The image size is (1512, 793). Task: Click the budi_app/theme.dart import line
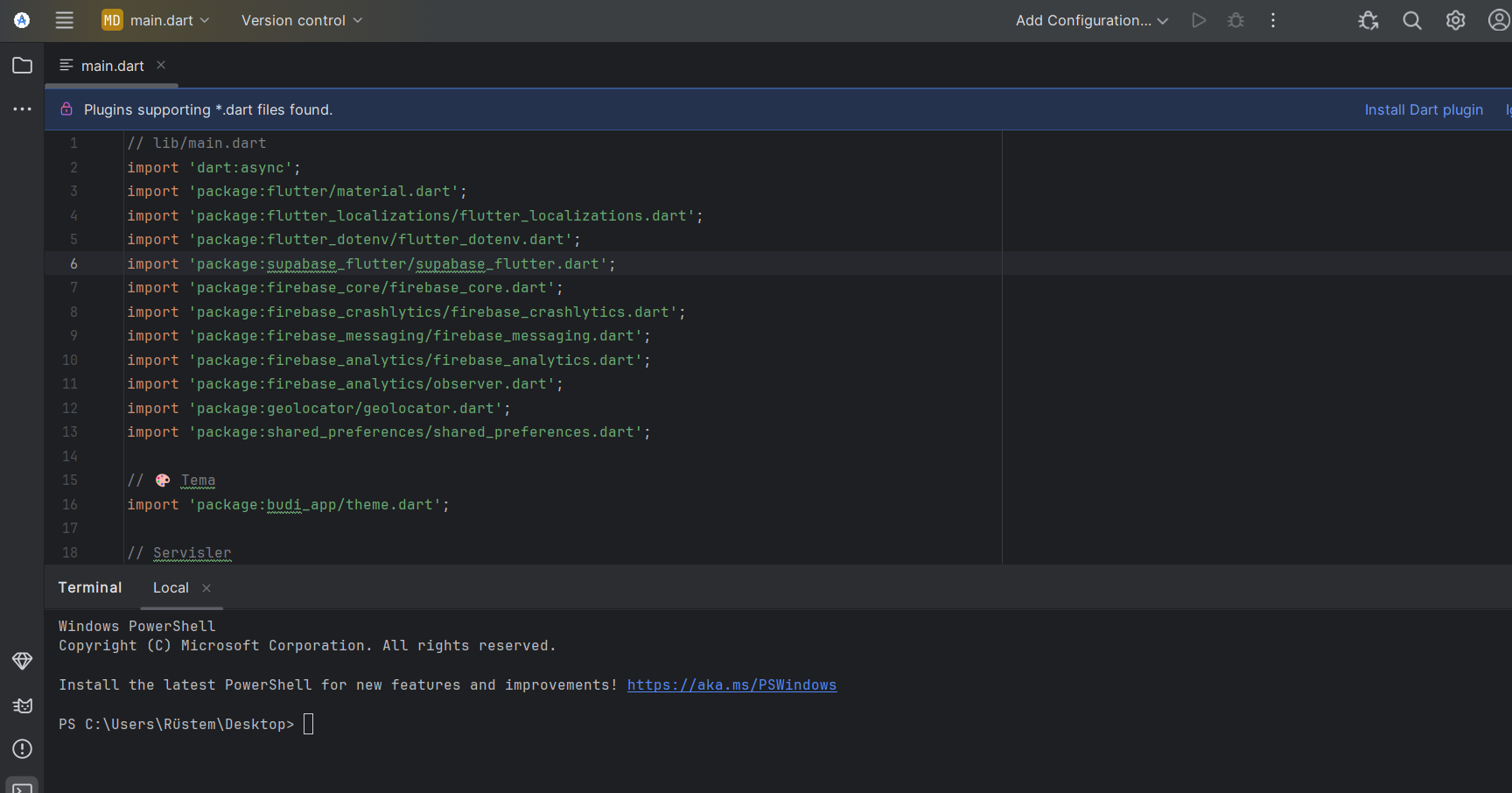pos(289,504)
